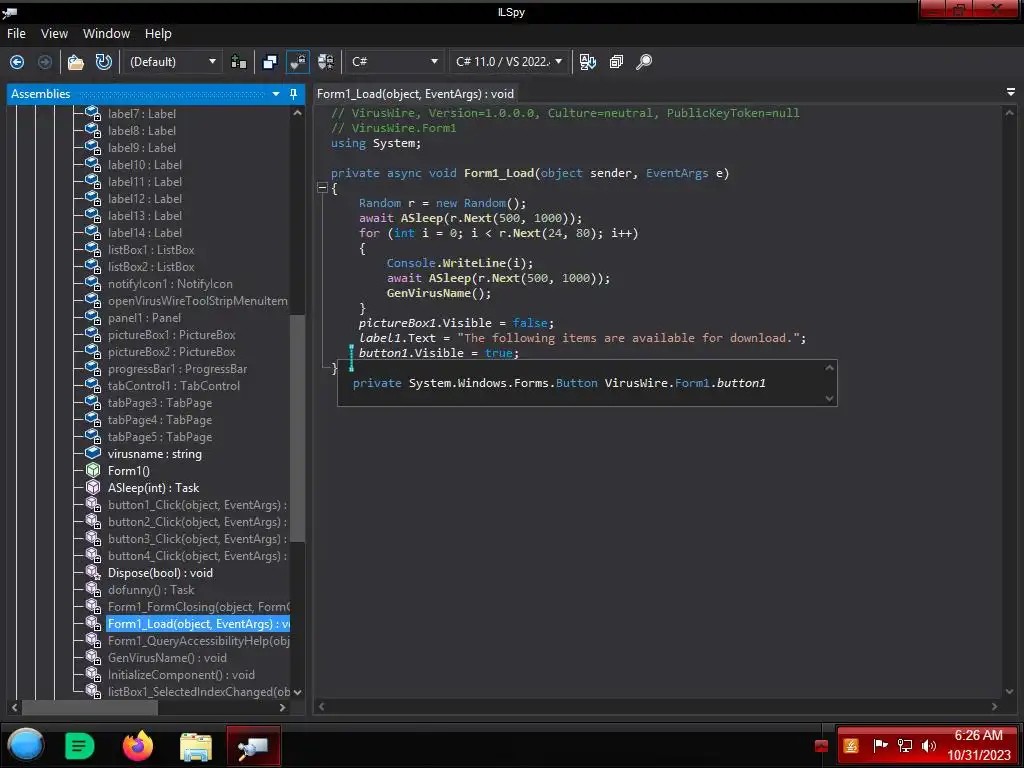Open the Assemblies pane options arrow
The image size is (1024, 768).
click(x=276, y=94)
